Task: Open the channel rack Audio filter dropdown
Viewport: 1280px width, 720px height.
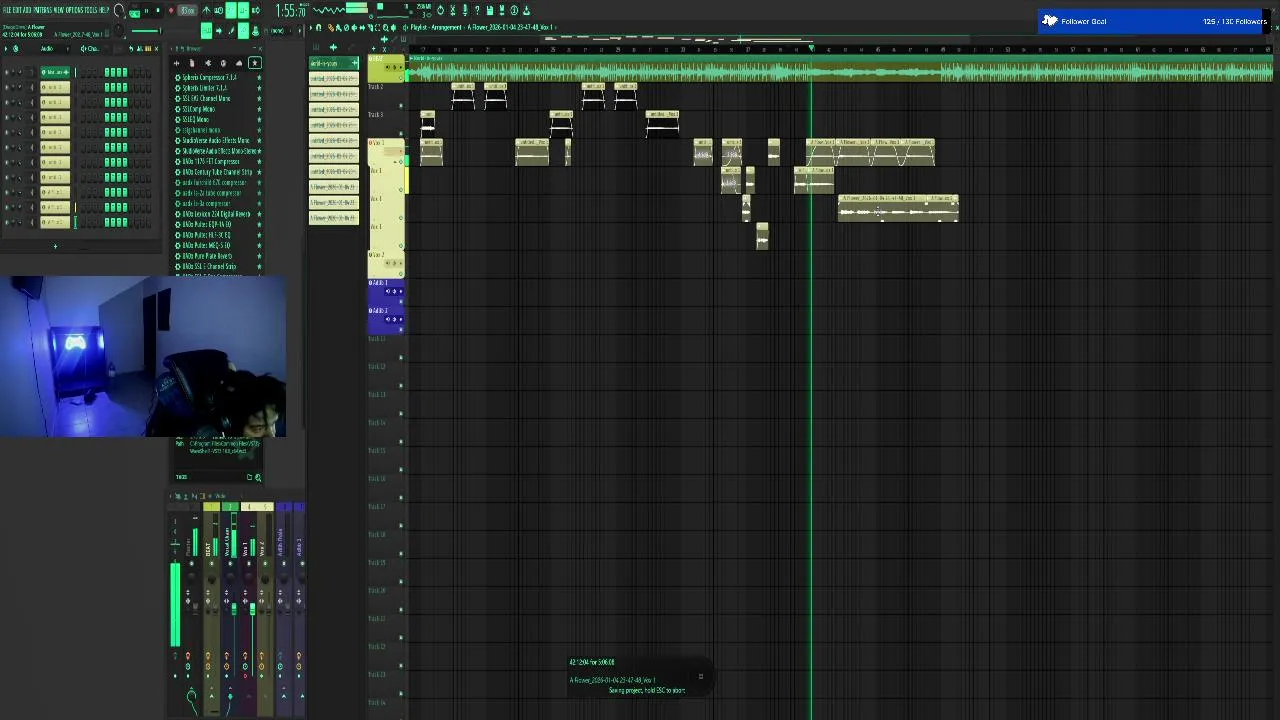Action: coord(55,49)
